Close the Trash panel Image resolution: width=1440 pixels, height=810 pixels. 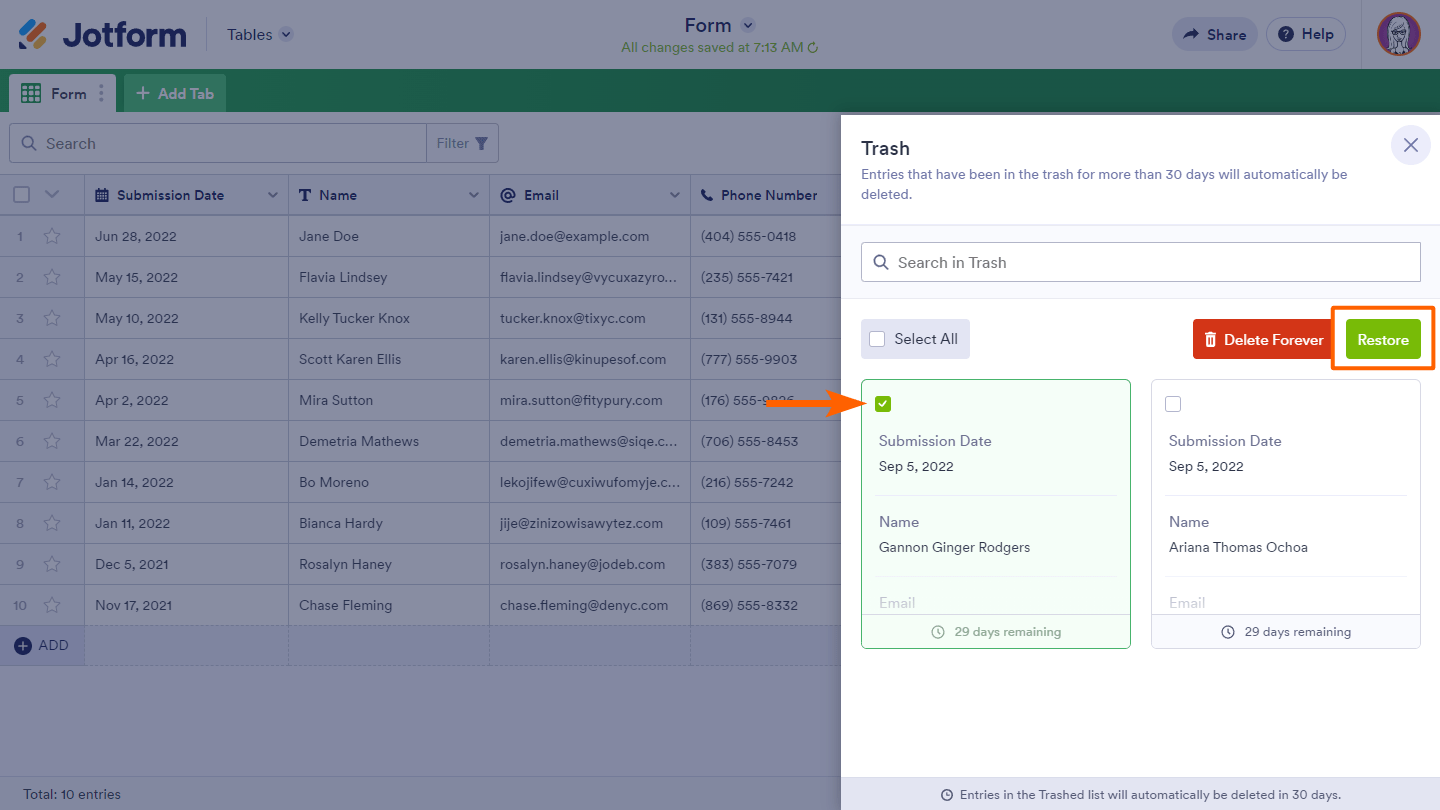[1410, 146]
